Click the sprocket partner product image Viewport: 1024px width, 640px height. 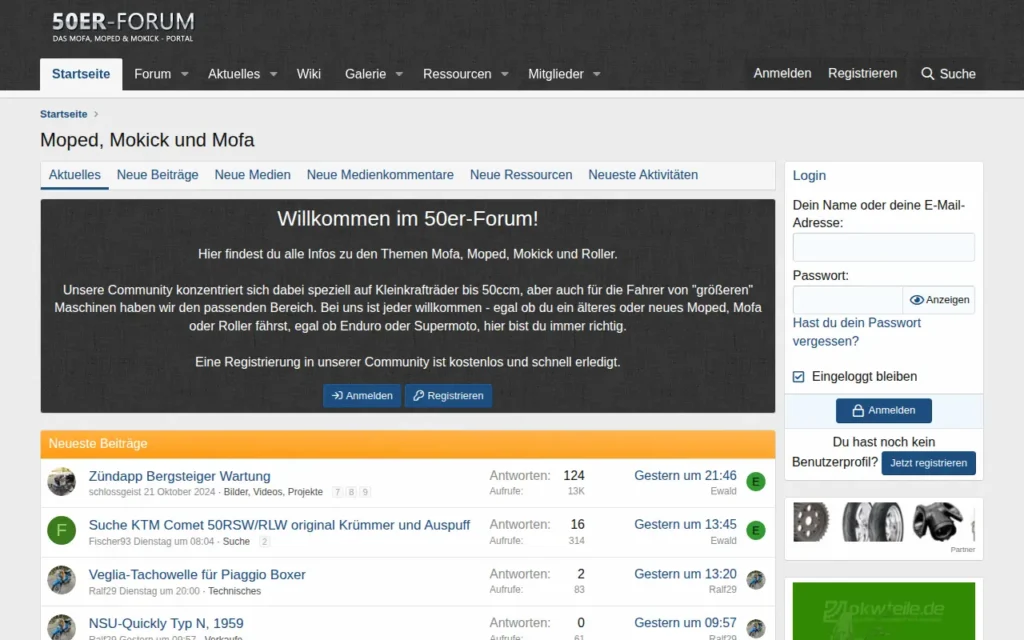pyautogui.click(x=811, y=522)
